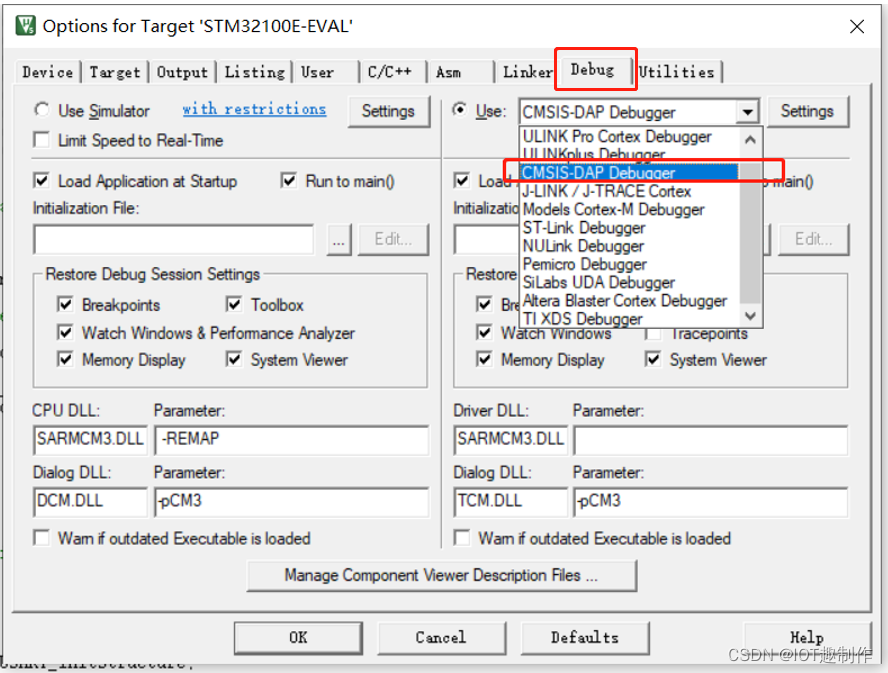Choose Models Cortex-M Debugger
This screenshot has height=673, width=888.
[x=629, y=210]
